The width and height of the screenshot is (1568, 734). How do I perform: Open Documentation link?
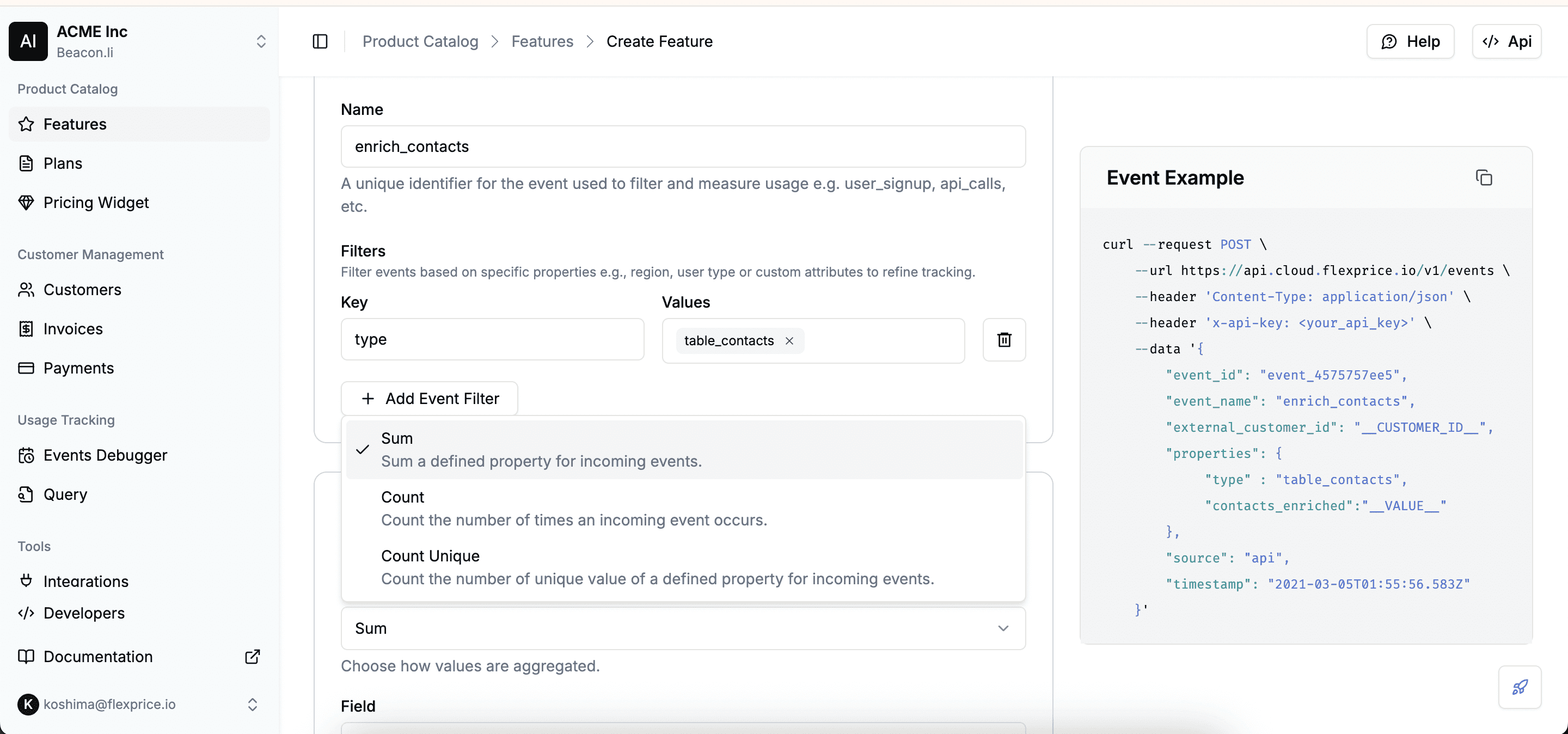pyautogui.click(x=139, y=657)
